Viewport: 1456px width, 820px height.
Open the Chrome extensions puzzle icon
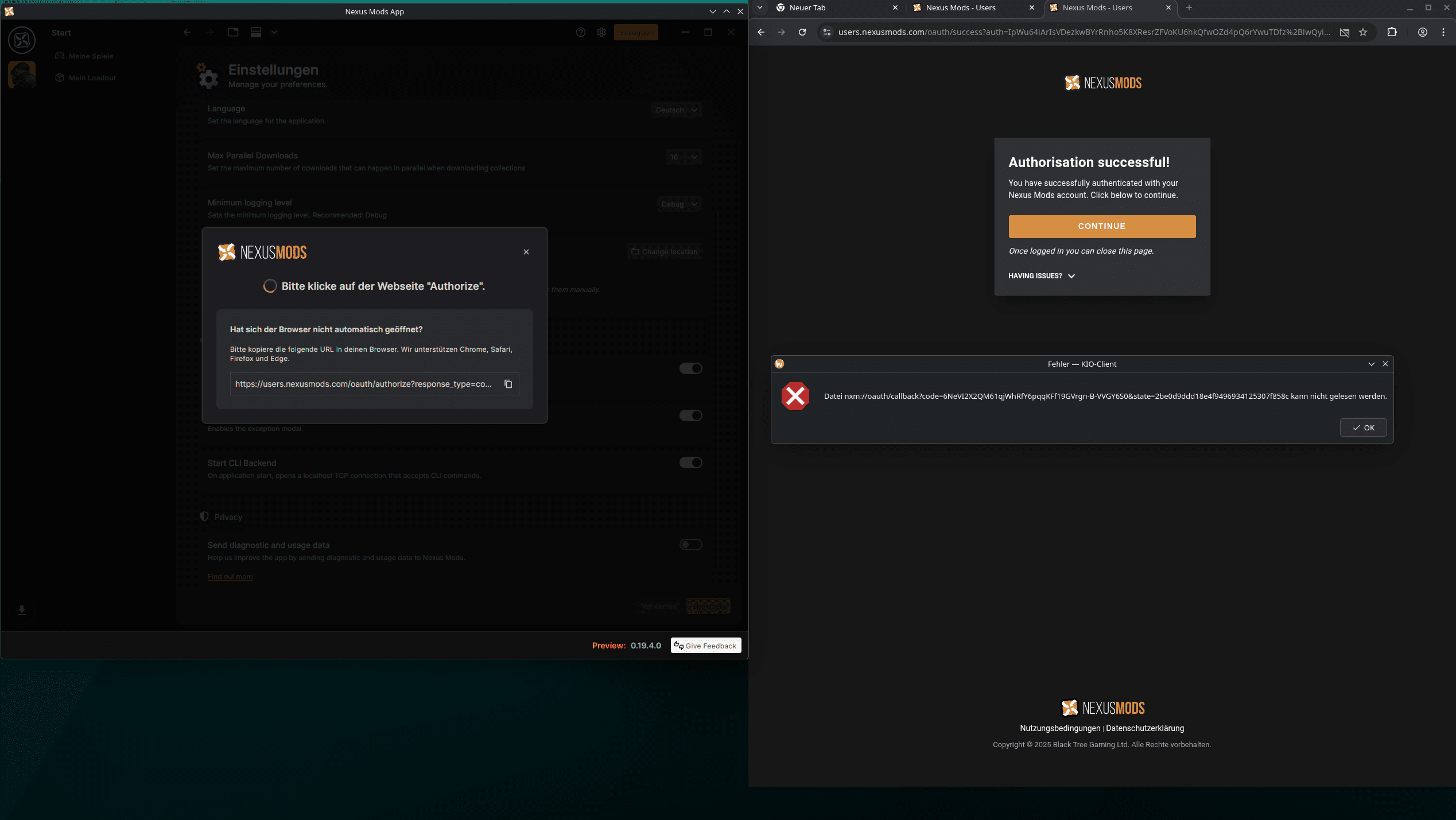pyautogui.click(x=1392, y=32)
